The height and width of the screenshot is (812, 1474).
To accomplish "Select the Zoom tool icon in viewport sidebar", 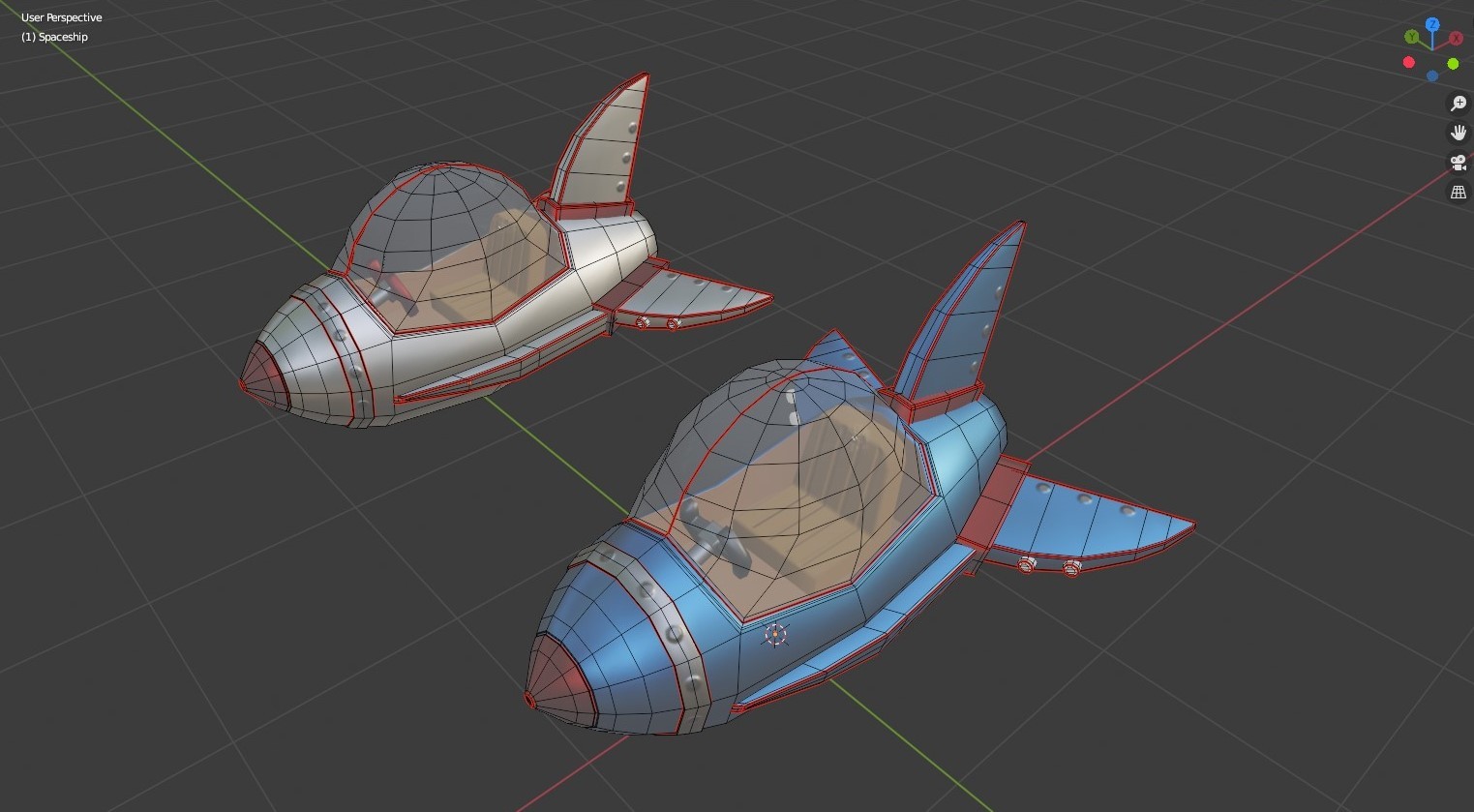I will pyautogui.click(x=1459, y=104).
